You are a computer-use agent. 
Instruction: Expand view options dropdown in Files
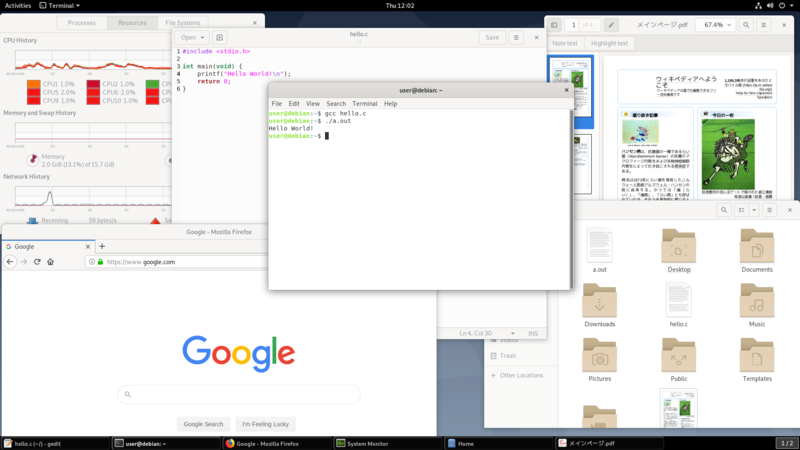[x=754, y=210]
